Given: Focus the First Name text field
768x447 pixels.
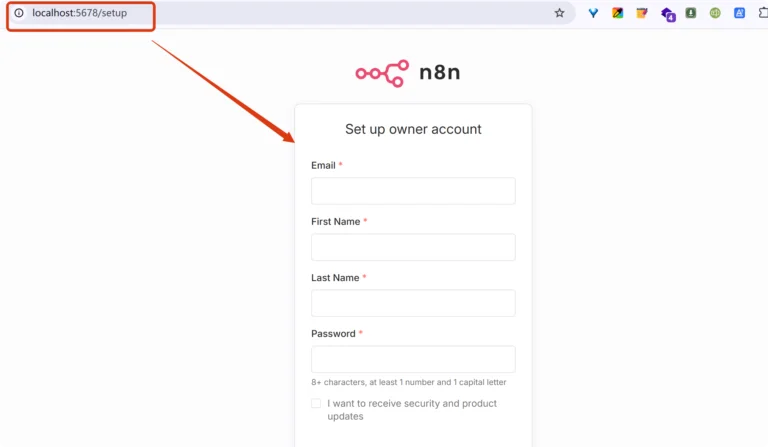Looking at the screenshot, I should click(413, 247).
